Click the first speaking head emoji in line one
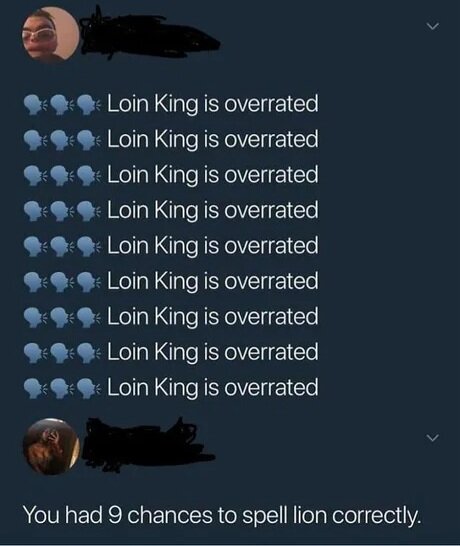The width and height of the screenshot is (460, 546). click(34, 104)
